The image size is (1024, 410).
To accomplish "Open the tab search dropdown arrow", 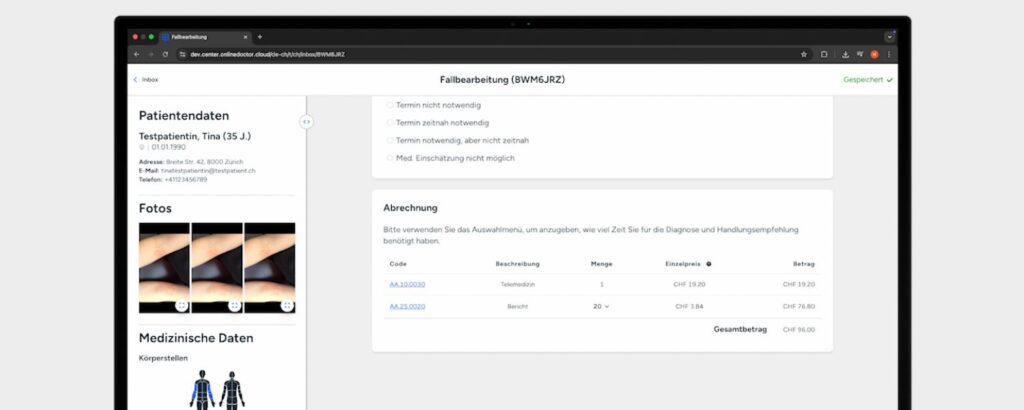I will 889,37.
